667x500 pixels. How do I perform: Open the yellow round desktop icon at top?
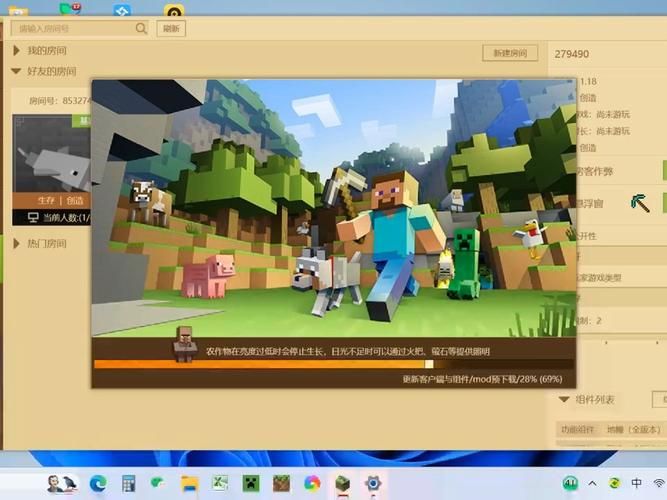click(x=174, y=10)
